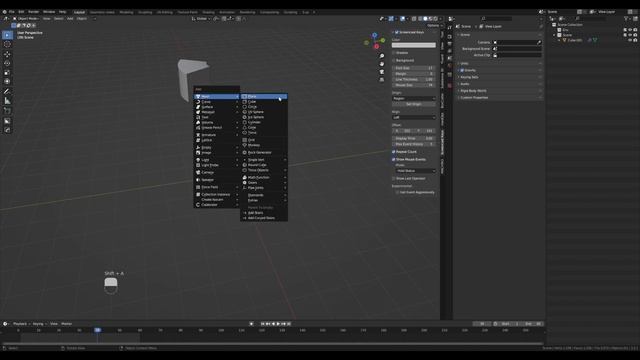Toggle Screencast Keys checkbox

pyautogui.click(x=397, y=32)
